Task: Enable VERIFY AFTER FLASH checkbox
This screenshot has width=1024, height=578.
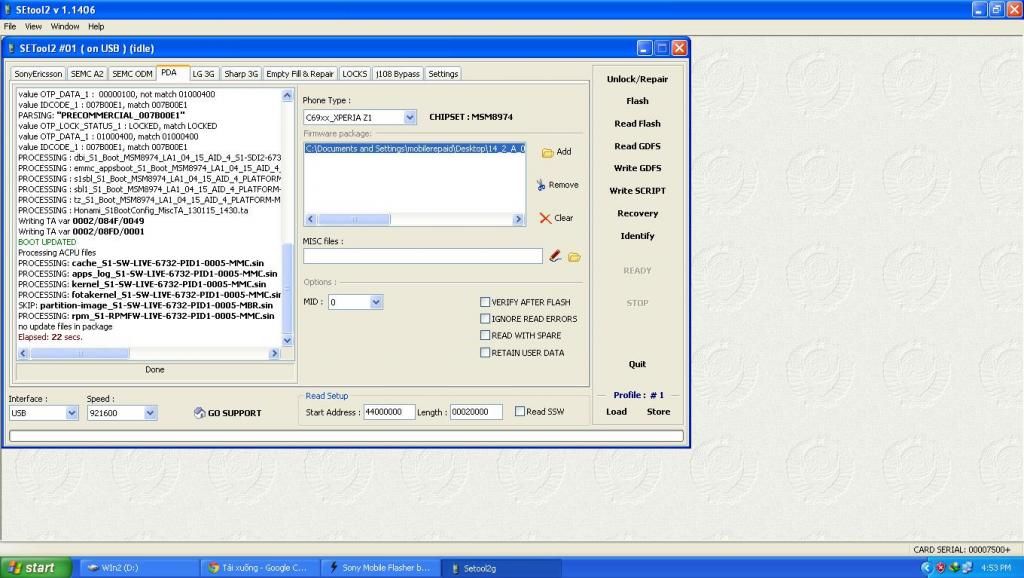Action: pos(485,302)
